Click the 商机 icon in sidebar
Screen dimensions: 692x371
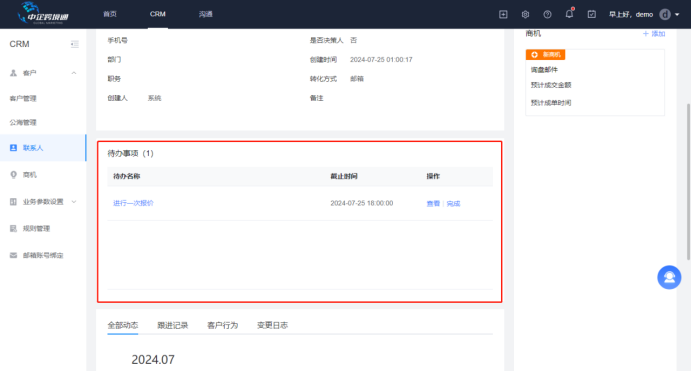click(x=13, y=175)
